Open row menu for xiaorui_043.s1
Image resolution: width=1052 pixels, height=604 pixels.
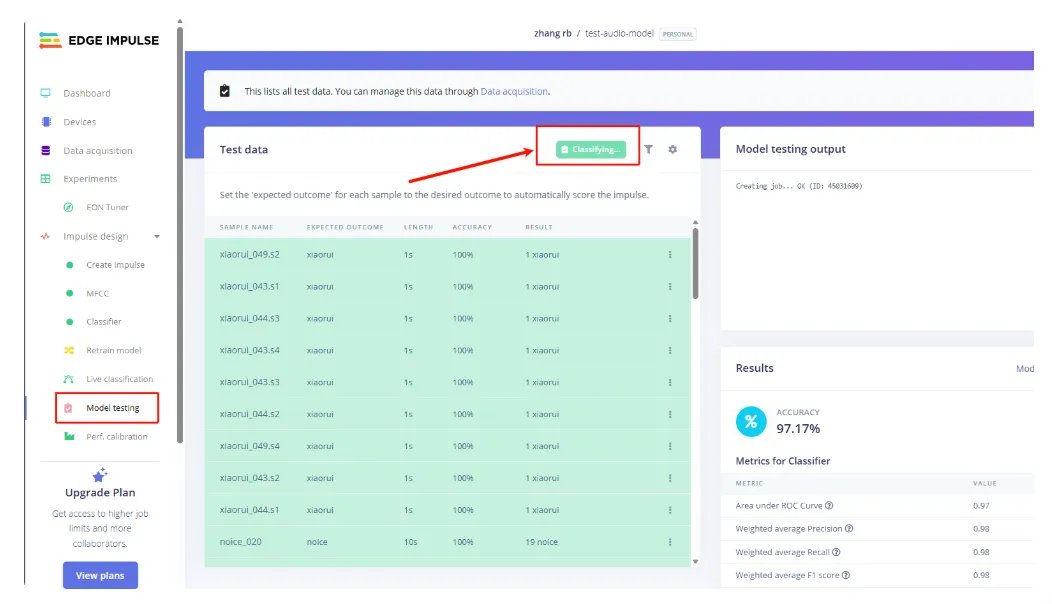[670, 287]
